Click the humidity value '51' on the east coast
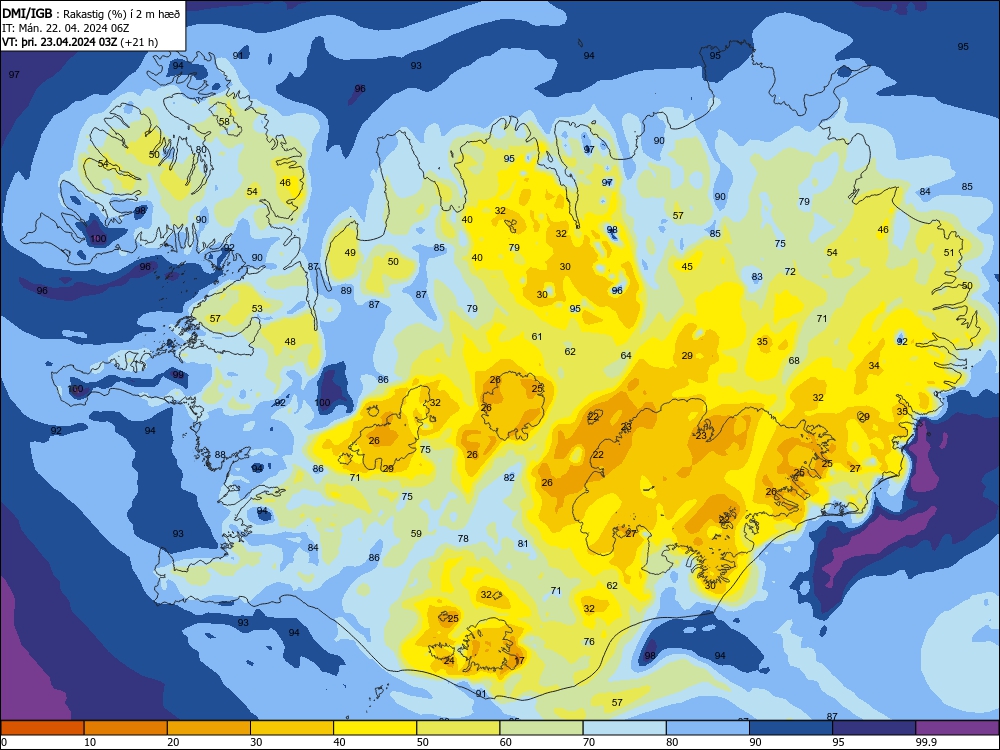 949,252
